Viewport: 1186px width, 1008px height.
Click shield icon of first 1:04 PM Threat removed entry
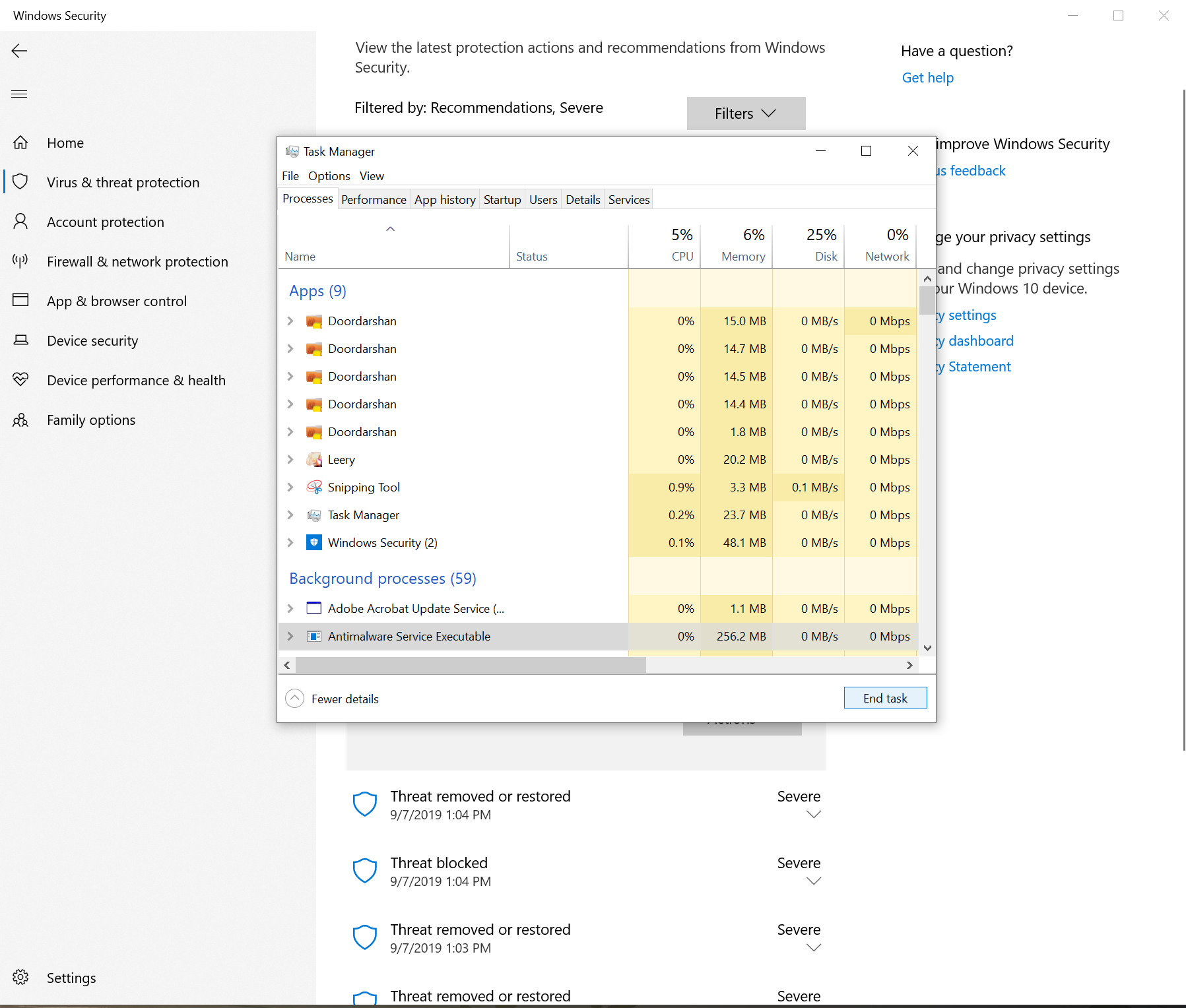click(365, 804)
